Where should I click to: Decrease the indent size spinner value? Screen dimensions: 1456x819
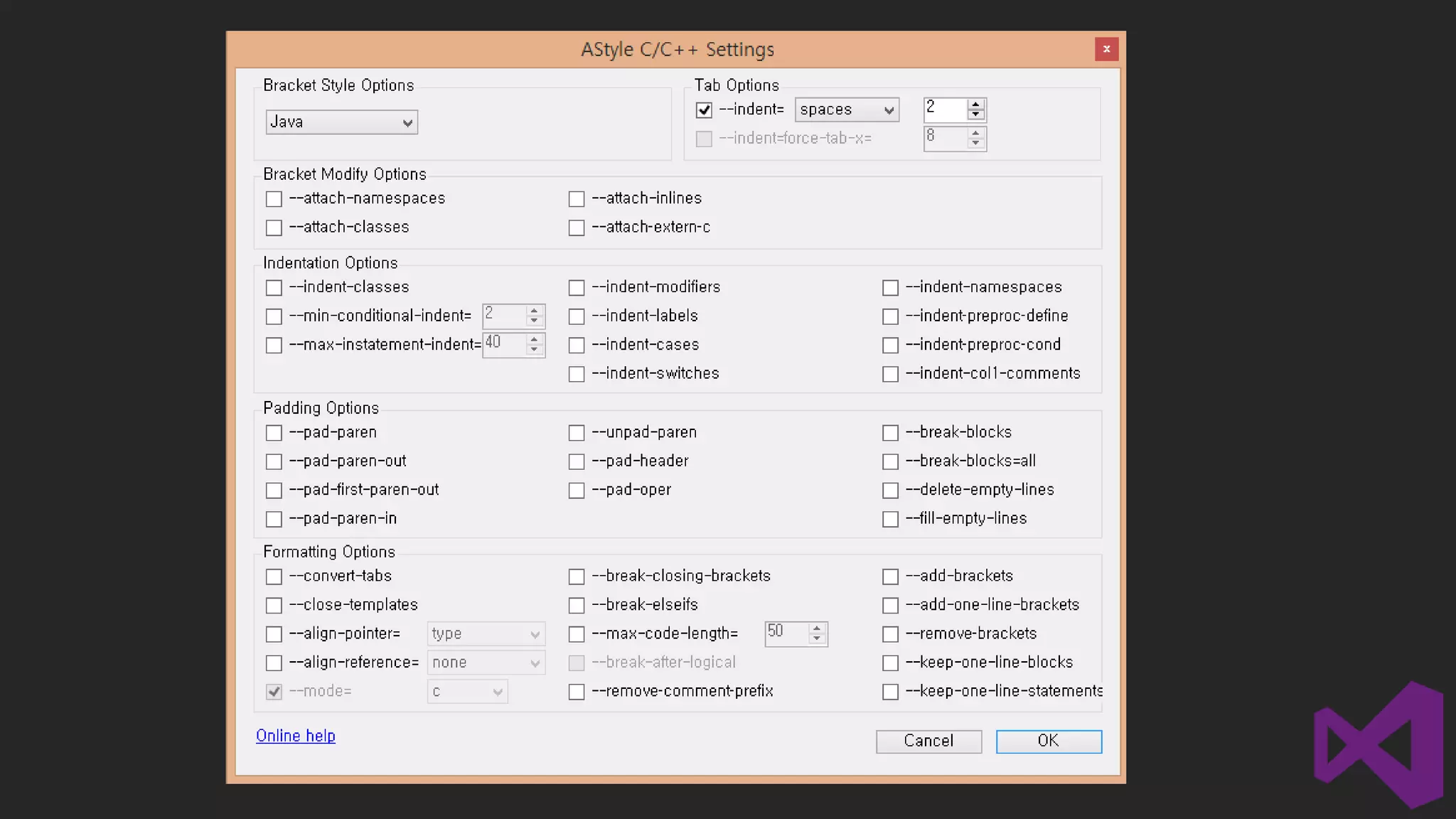coord(975,114)
